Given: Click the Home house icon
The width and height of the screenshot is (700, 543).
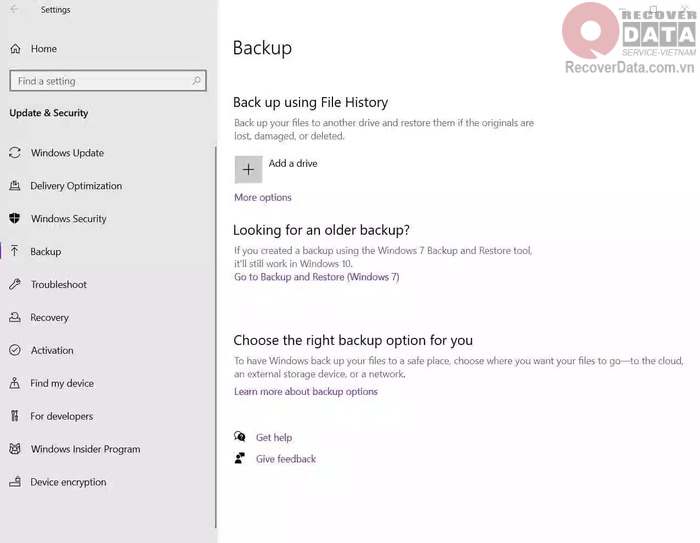Looking at the screenshot, I should point(15,49).
